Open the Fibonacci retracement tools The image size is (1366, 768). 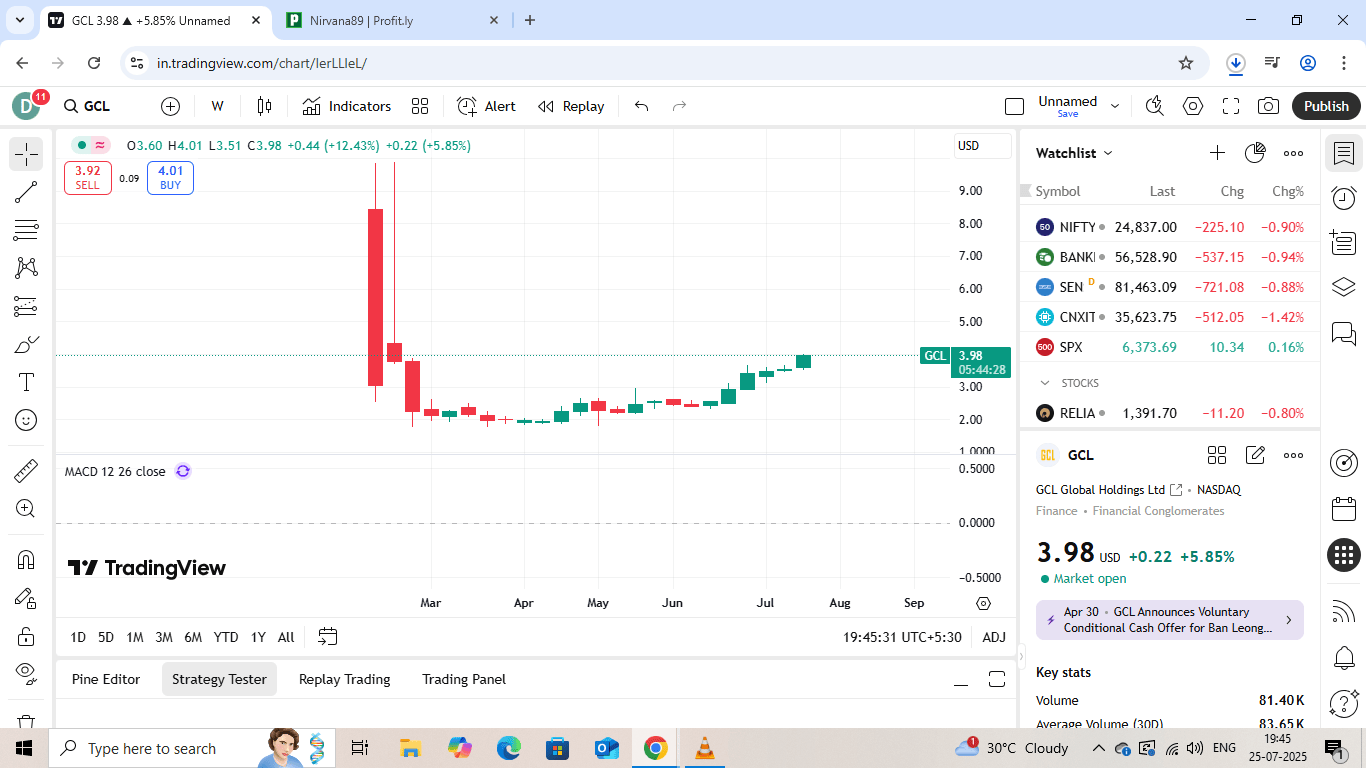26,230
